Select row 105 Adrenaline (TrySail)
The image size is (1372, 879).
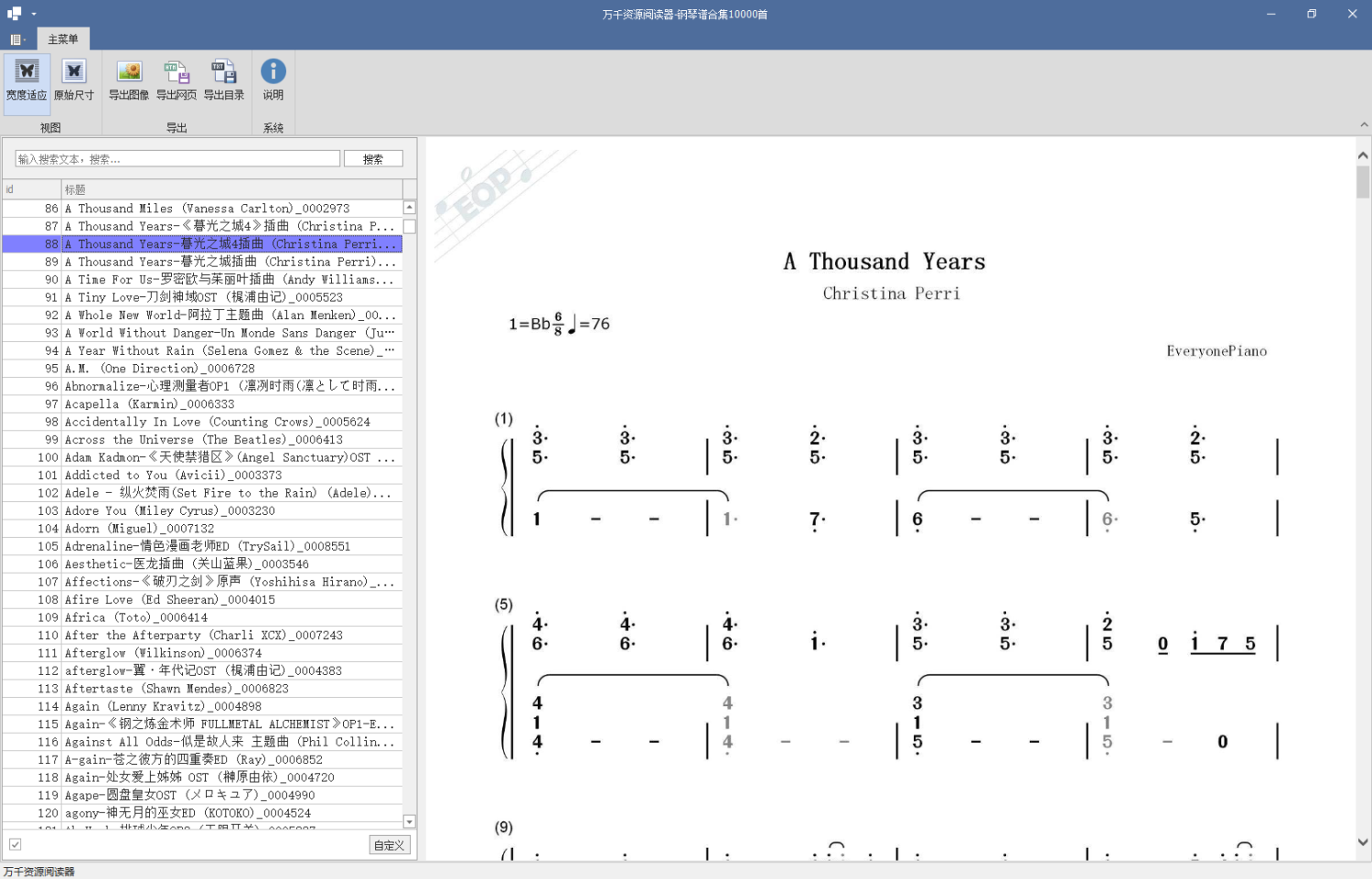202,546
